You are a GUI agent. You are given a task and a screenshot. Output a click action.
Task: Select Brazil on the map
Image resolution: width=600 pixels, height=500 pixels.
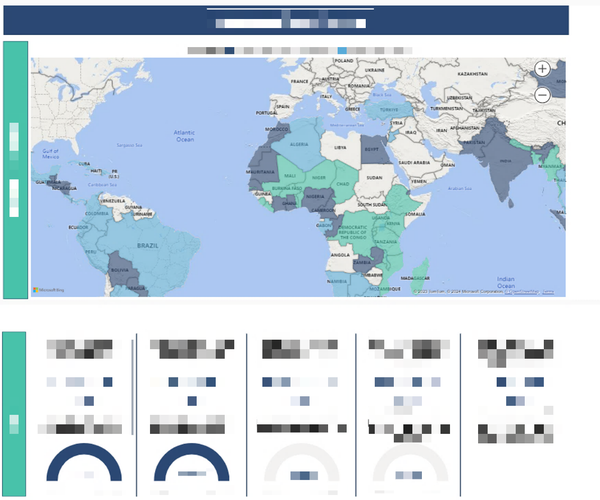[150, 243]
